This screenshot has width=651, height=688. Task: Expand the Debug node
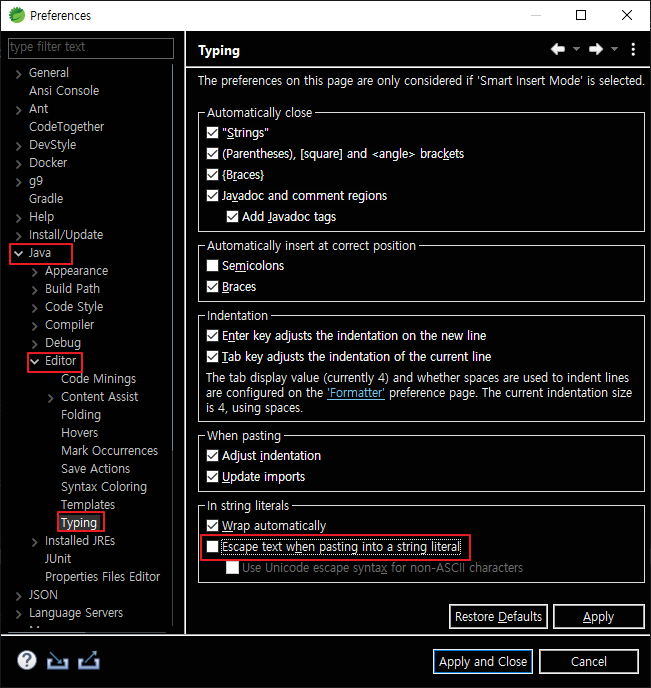click(x=35, y=344)
